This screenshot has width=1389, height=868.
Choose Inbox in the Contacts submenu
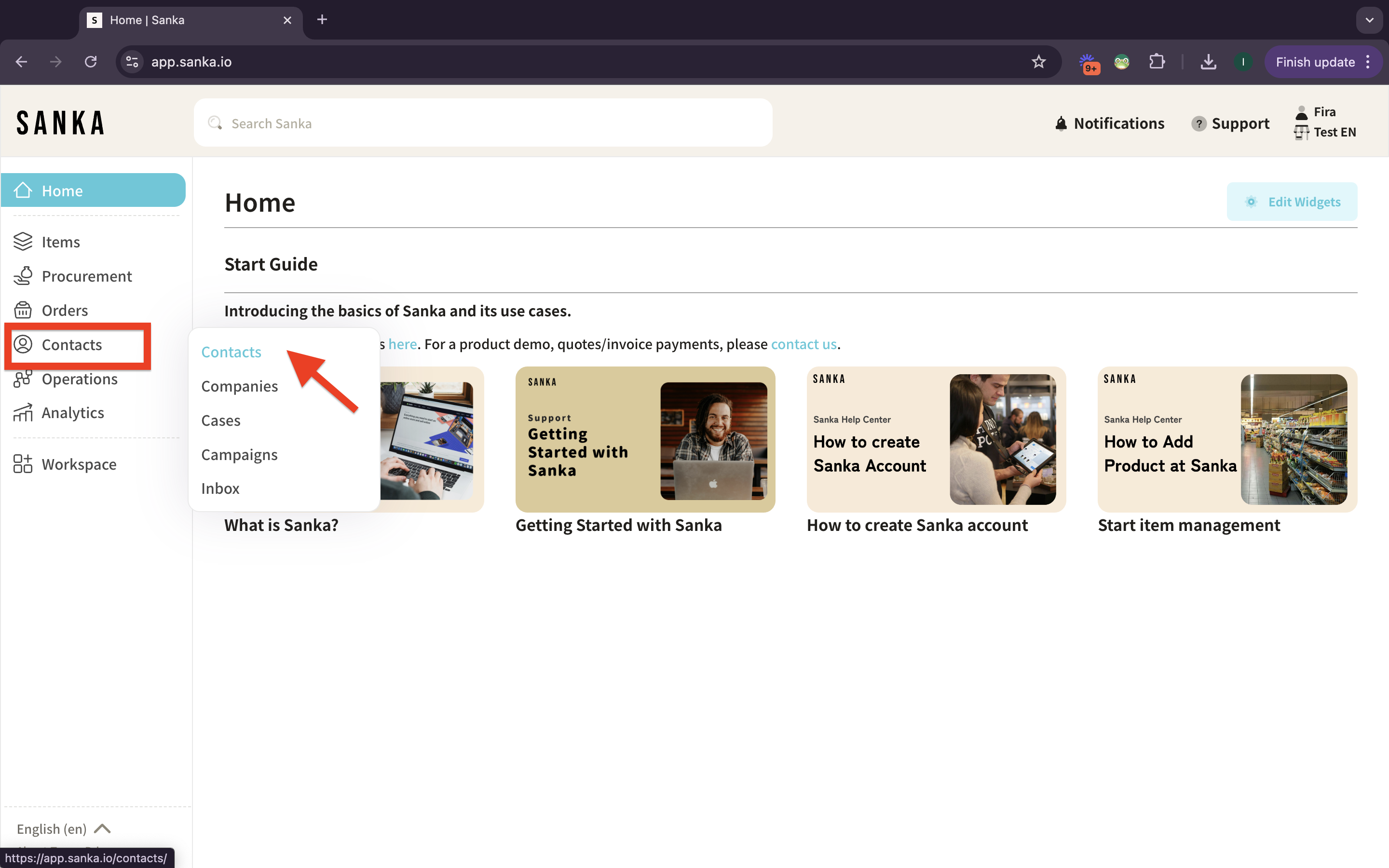220,488
